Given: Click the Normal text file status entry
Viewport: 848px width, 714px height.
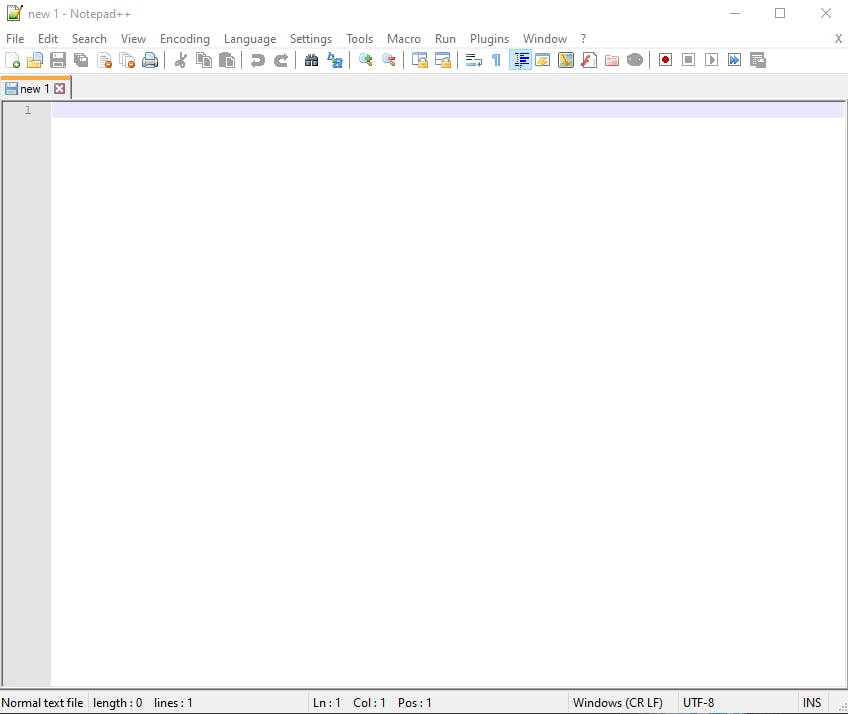Looking at the screenshot, I should [42, 703].
